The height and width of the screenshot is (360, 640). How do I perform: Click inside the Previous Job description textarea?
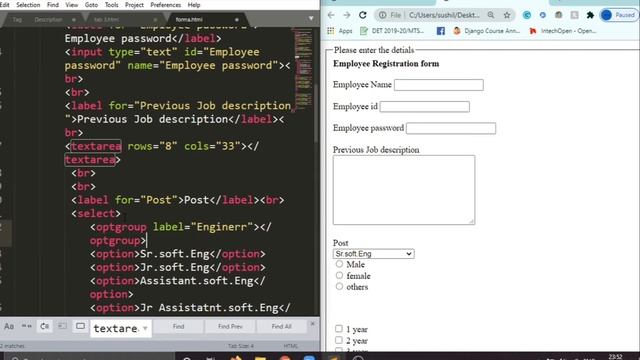tap(404, 190)
